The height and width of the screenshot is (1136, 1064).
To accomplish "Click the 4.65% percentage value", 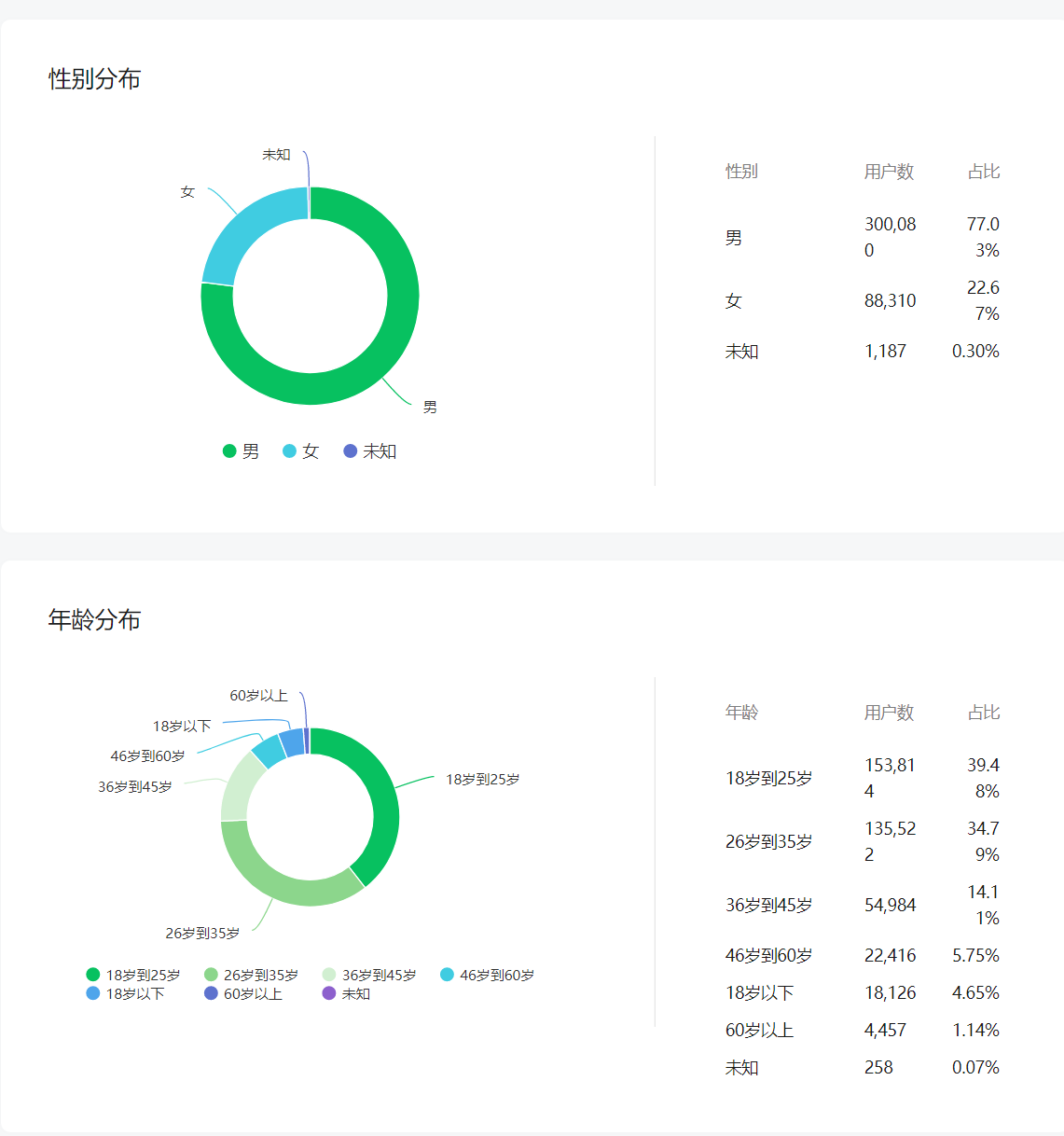I will point(975,993).
